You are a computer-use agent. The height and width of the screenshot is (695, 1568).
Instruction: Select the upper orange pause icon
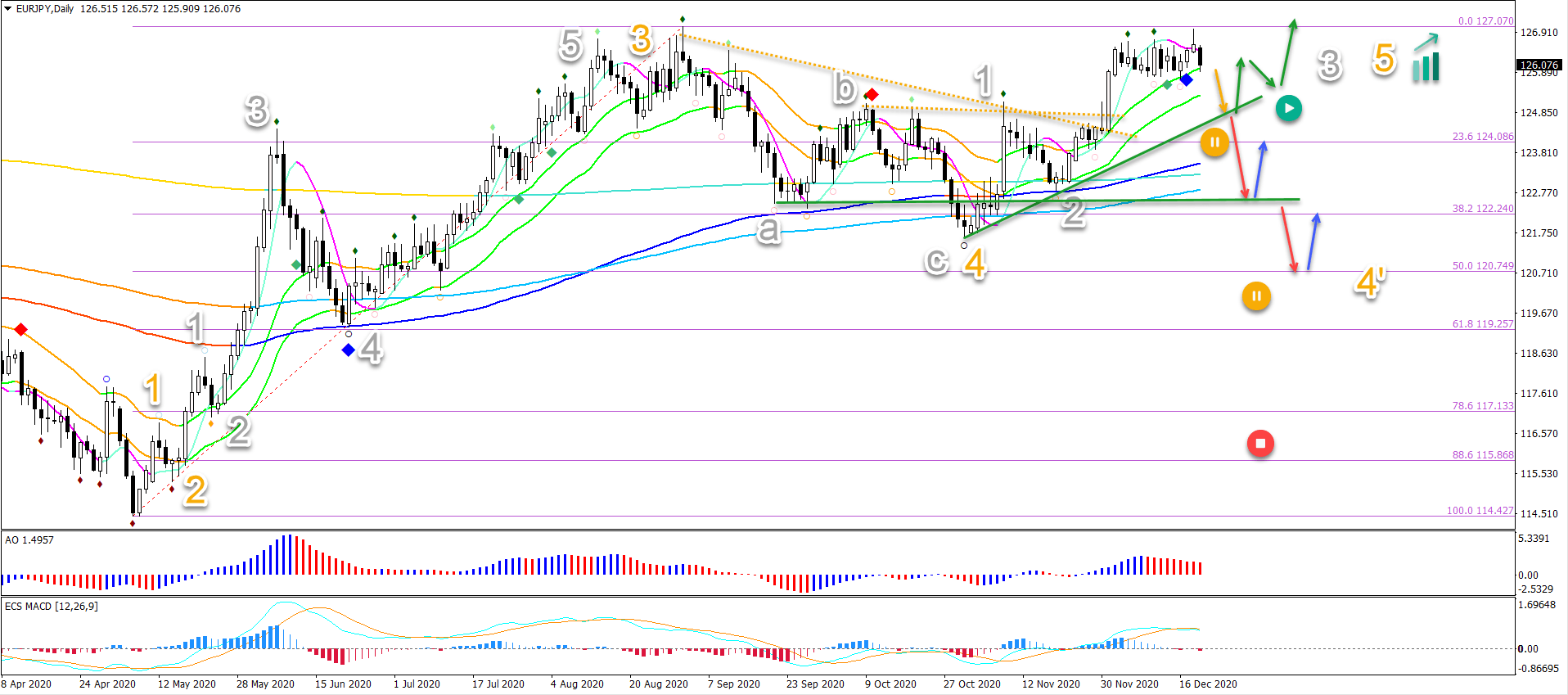(x=1214, y=142)
